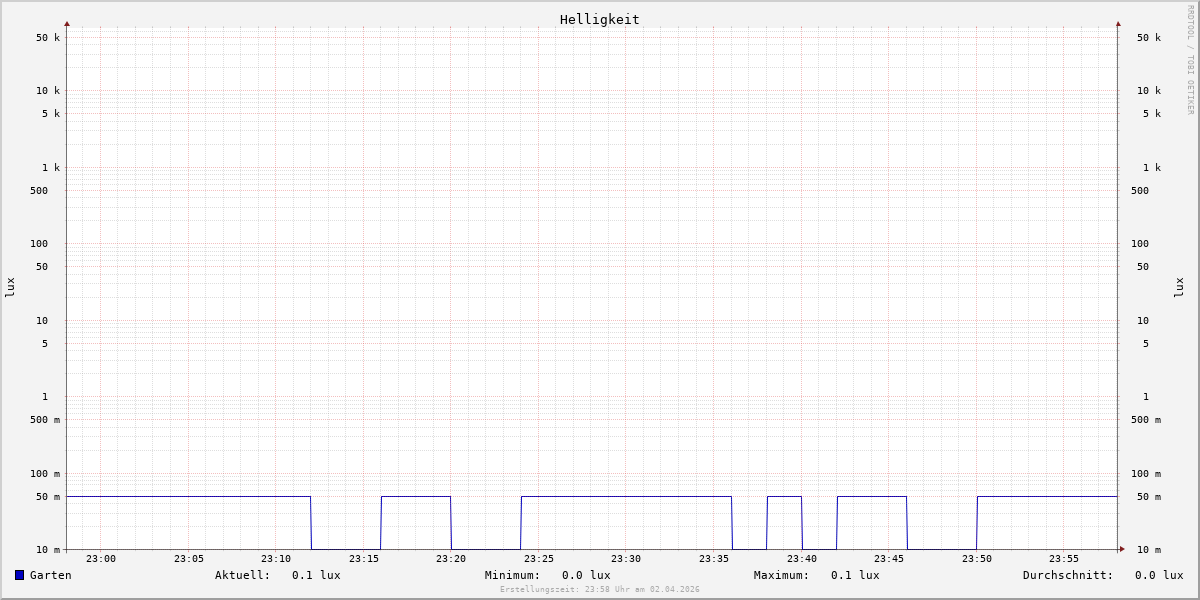This screenshot has height=600, width=1200.
Task: Select the Helligkeit chart title
Action: pos(599,19)
